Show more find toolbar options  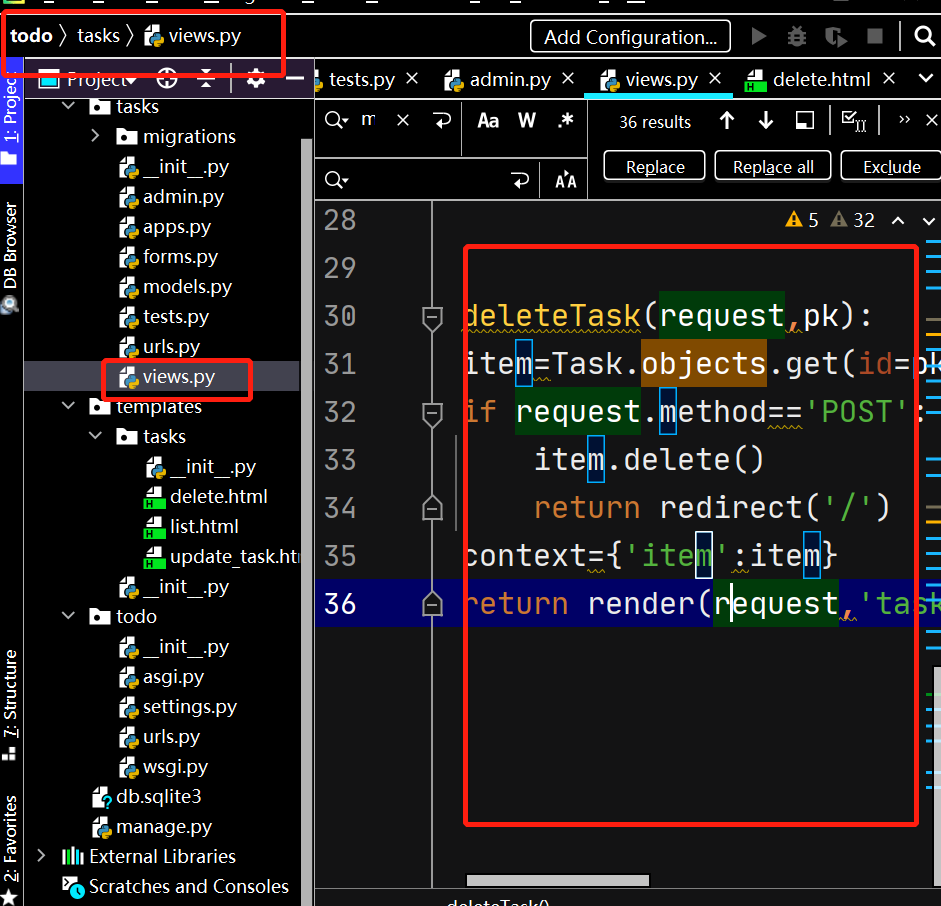click(x=904, y=120)
